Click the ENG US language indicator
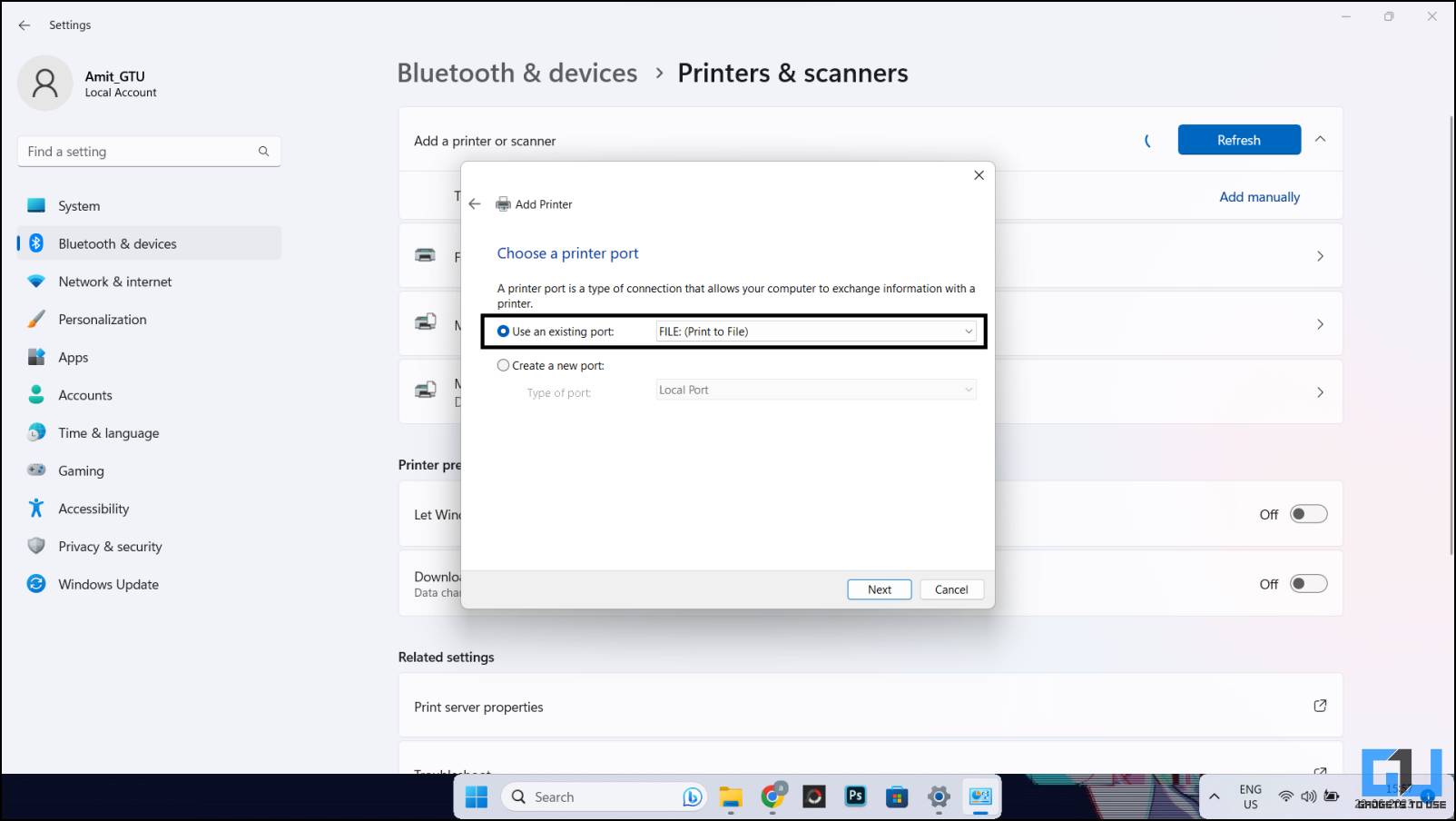The image size is (1456, 821). [x=1250, y=796]
